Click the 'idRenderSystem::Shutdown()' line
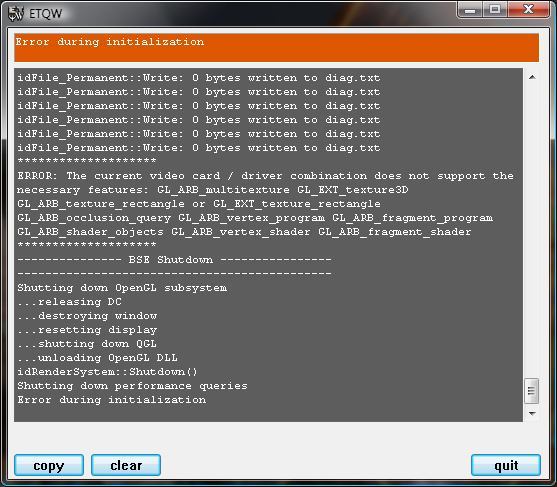This screenshot has width=557, height=487. (x=107, y=372)
